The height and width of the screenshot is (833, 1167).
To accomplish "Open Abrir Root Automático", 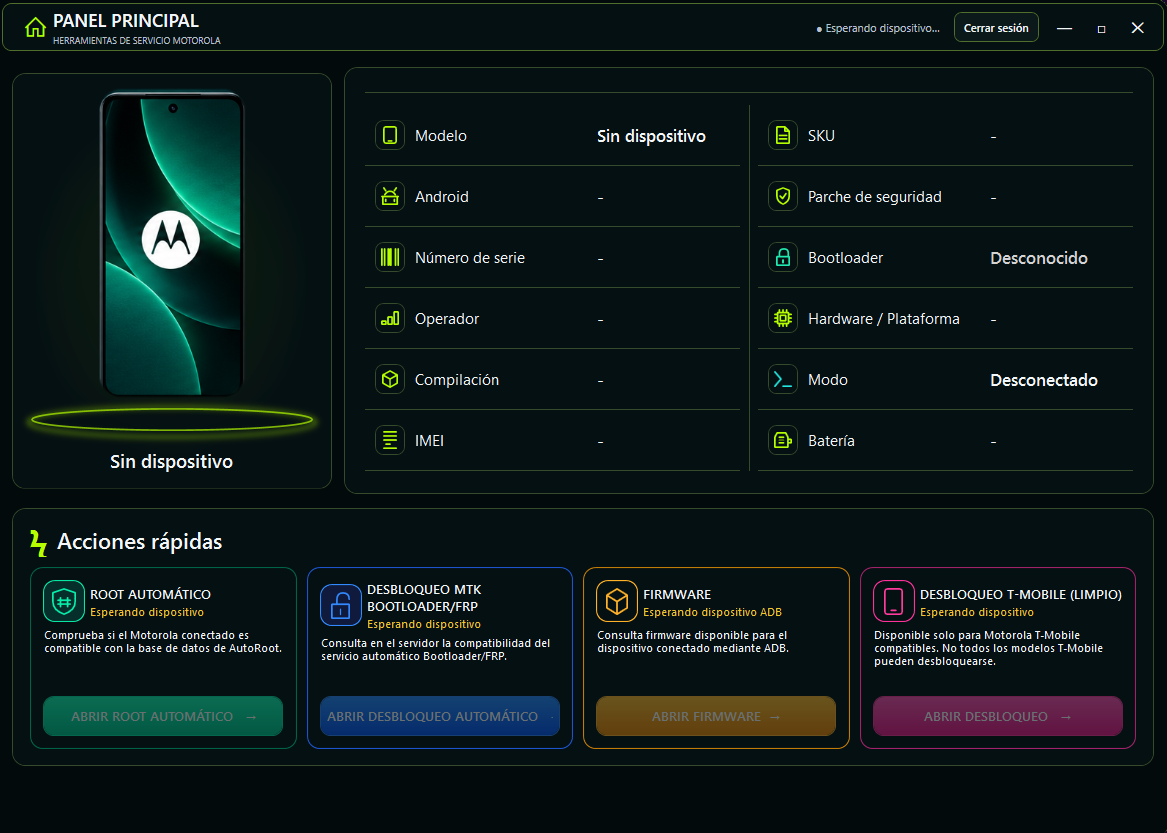I will [x=163, y=716].
